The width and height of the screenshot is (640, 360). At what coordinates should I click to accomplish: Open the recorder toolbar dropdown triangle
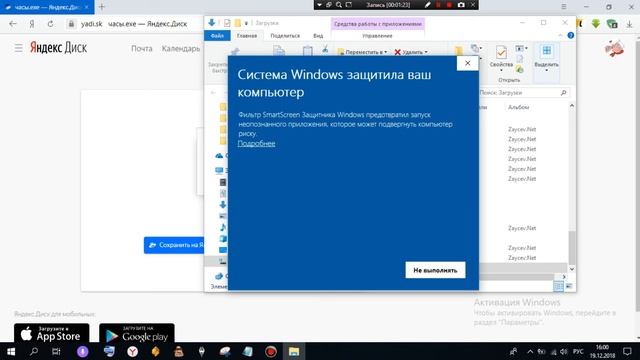click(319, 5)
